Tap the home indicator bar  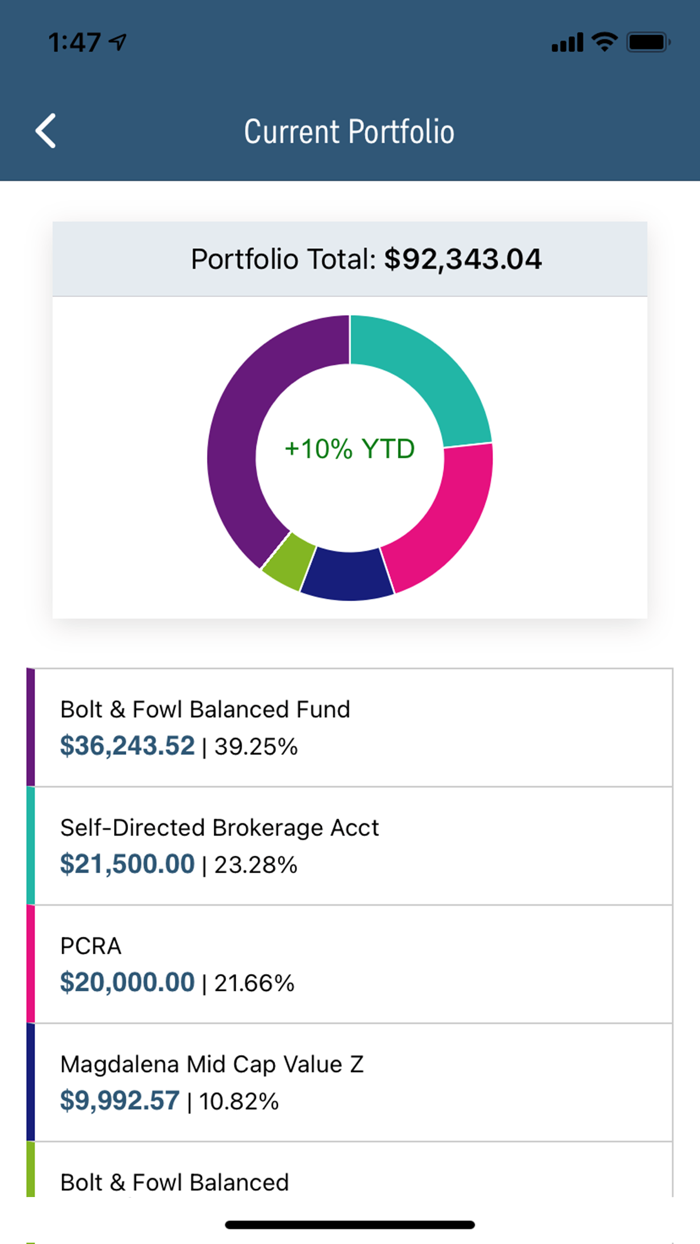pyautogui.click(x=349, y=1224)
